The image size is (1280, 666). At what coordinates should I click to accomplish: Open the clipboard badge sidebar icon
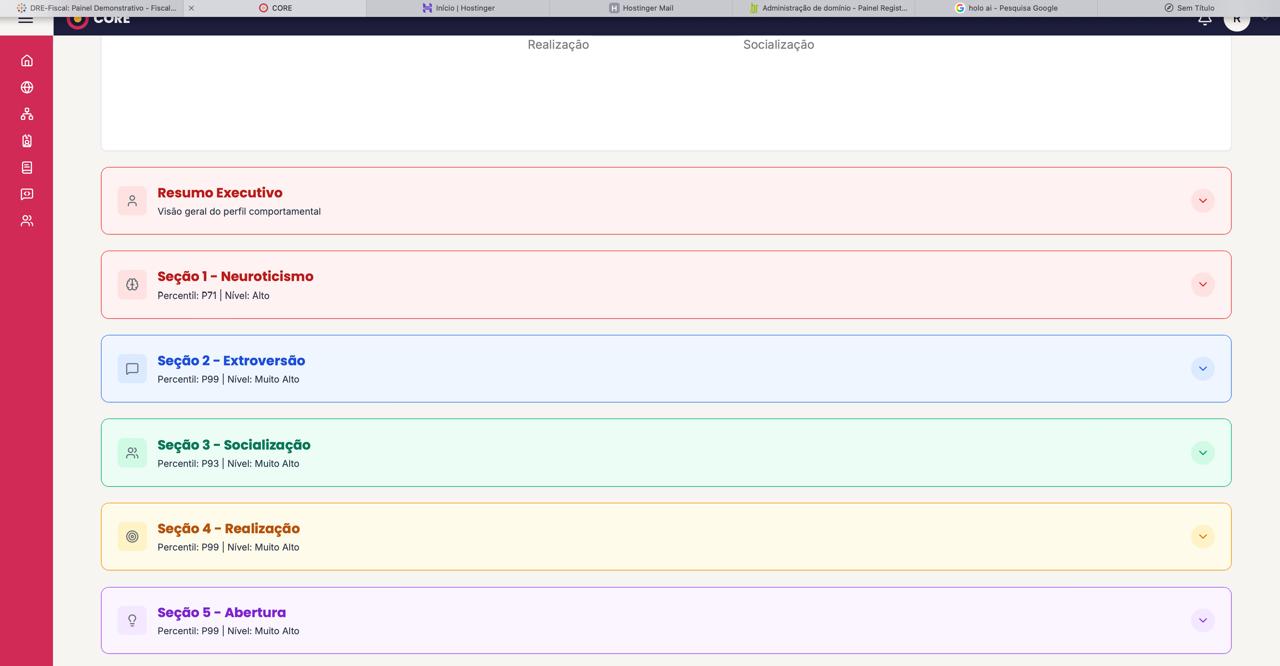[27, 141]
